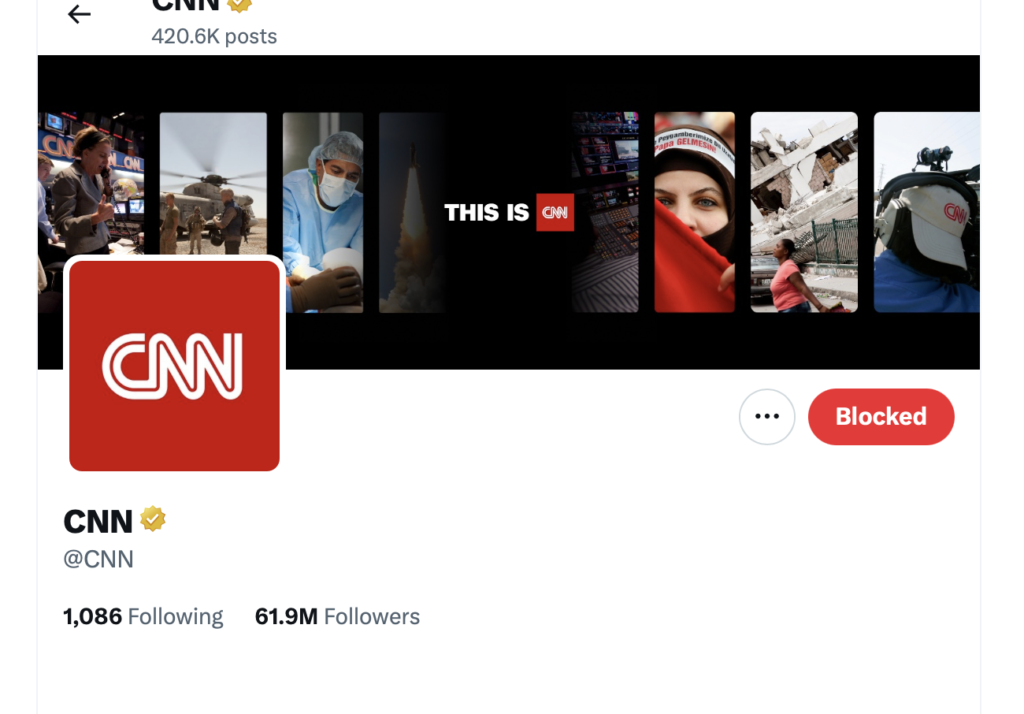Open the control room monitors photo
The height and width of the screenshot is (714, 1024).
coord(605,212)
